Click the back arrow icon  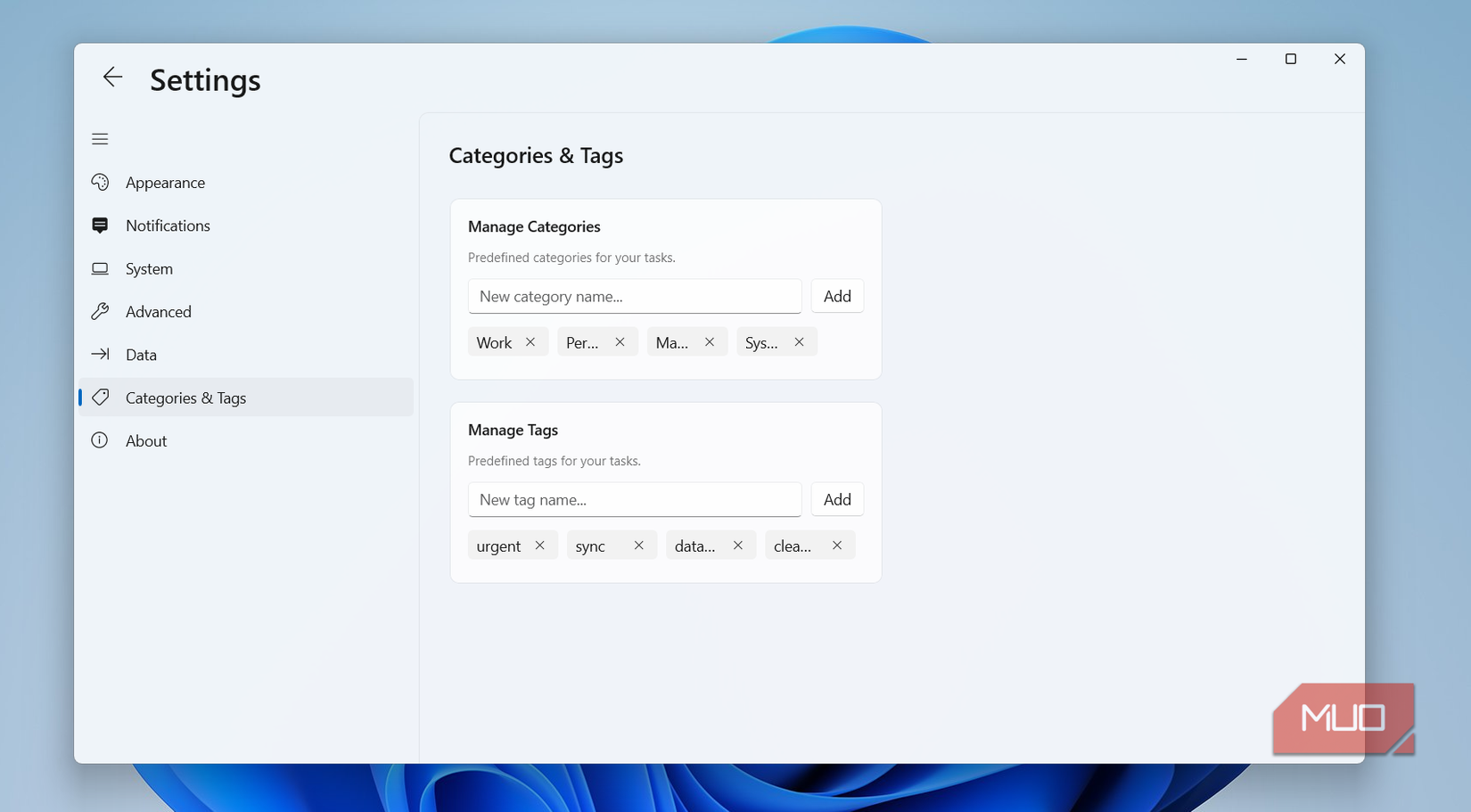pyautogui.click(x=112, y=77)
